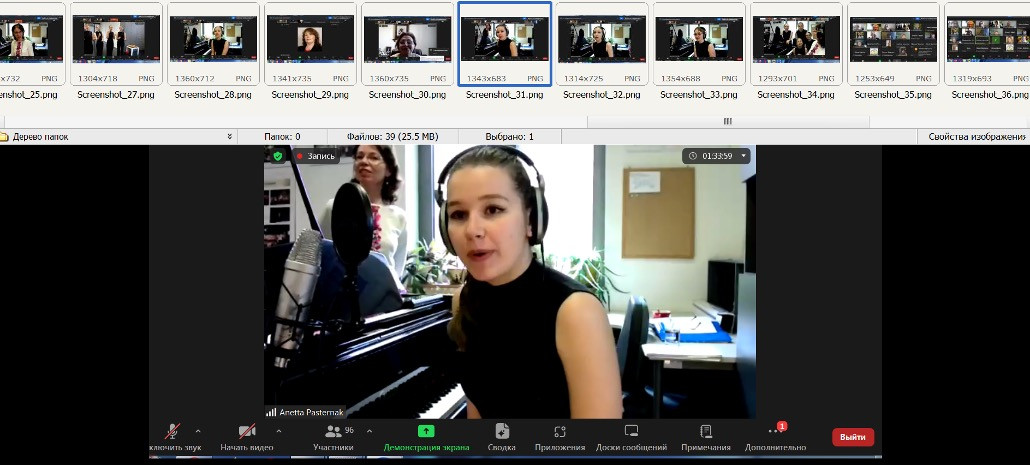Image resolution: width=1030 pixels, height=466 pixels.
Task: Click the green encryption shield icon
Action: click(277, 156)
